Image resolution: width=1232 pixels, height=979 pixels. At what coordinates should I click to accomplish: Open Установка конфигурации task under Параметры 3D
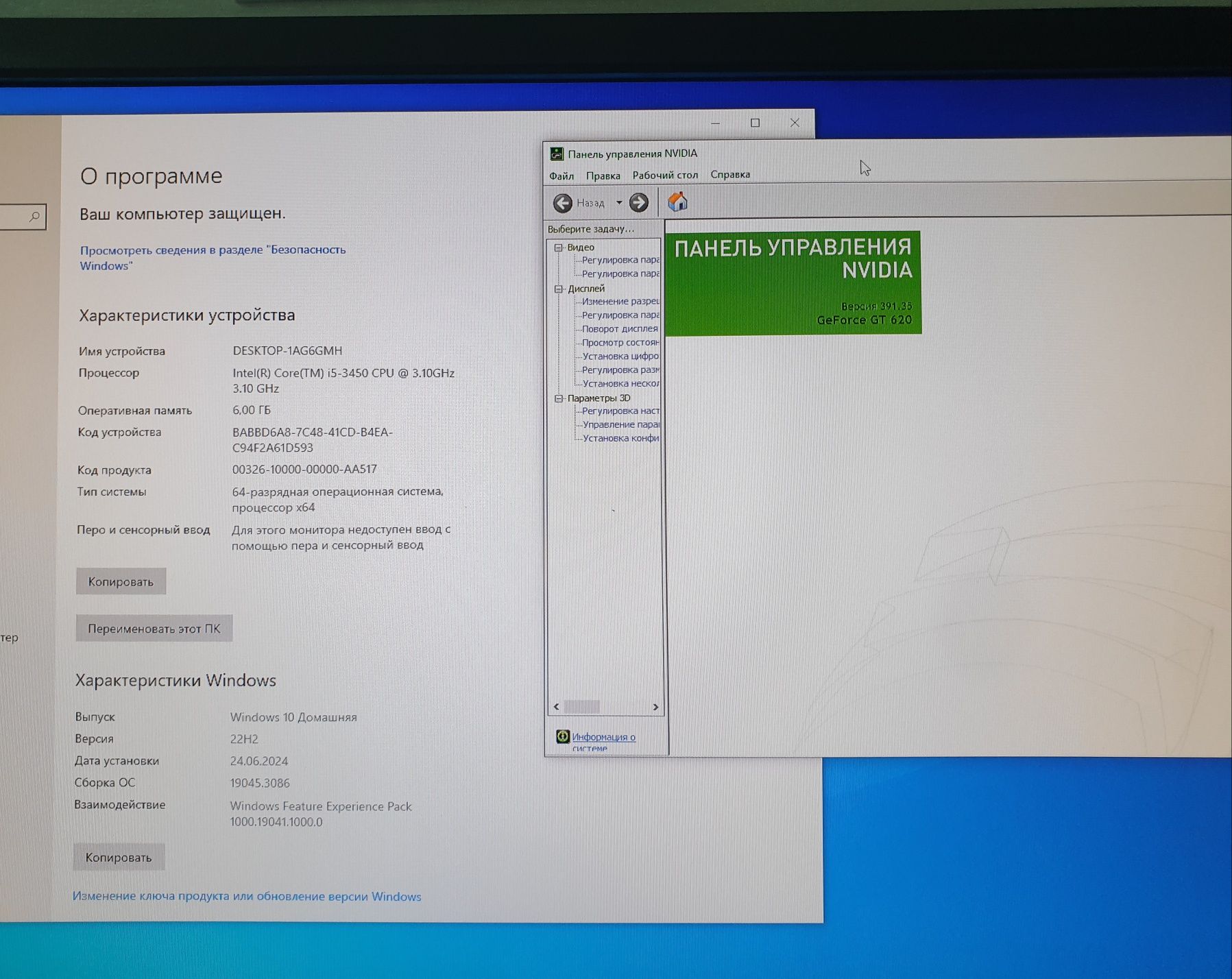click(x=620, y=438)
